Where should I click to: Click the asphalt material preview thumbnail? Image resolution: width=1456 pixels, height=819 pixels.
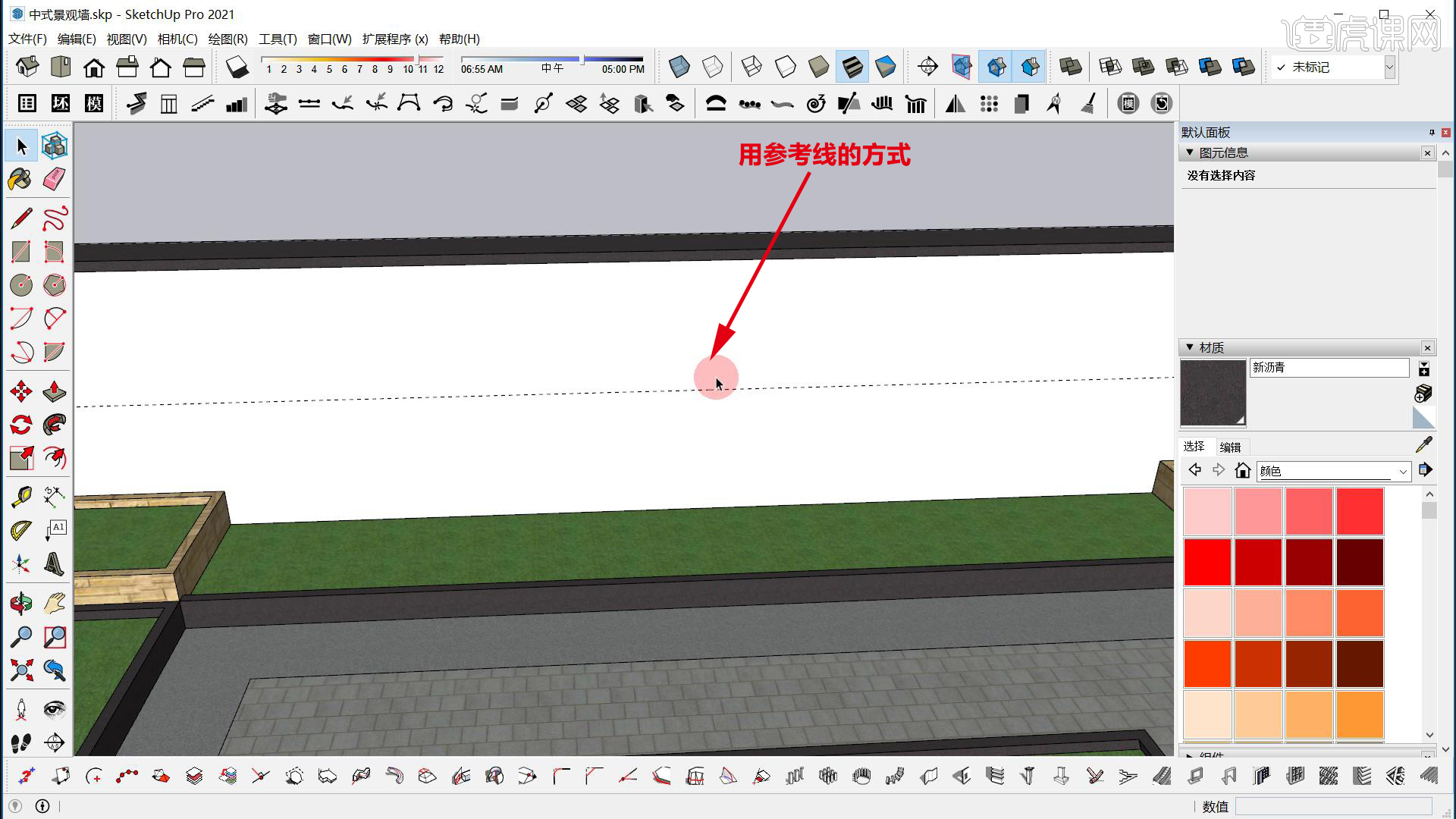[x=1213, y=393]
